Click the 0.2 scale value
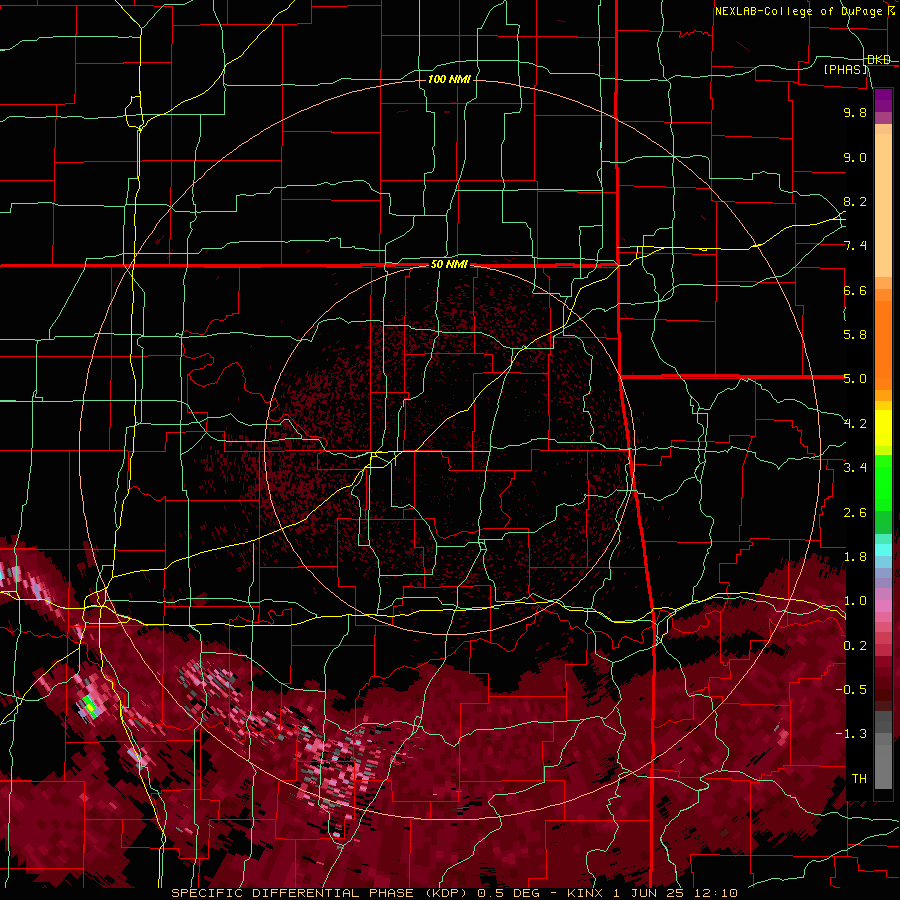Image resolution: width=900 pixels, height=900 pixels. (855, 646)
